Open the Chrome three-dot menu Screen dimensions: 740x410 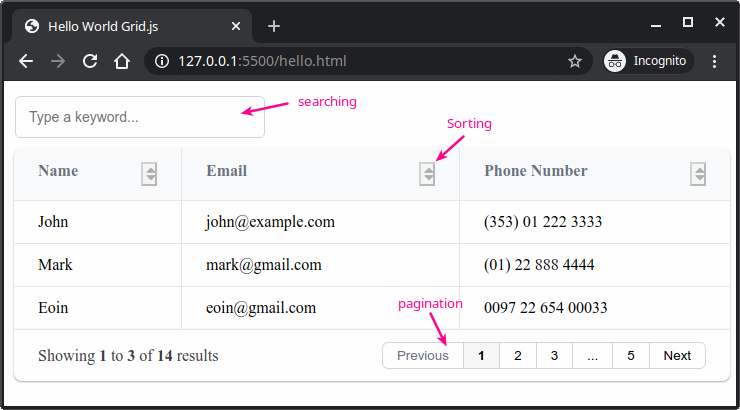click(714, 61)
